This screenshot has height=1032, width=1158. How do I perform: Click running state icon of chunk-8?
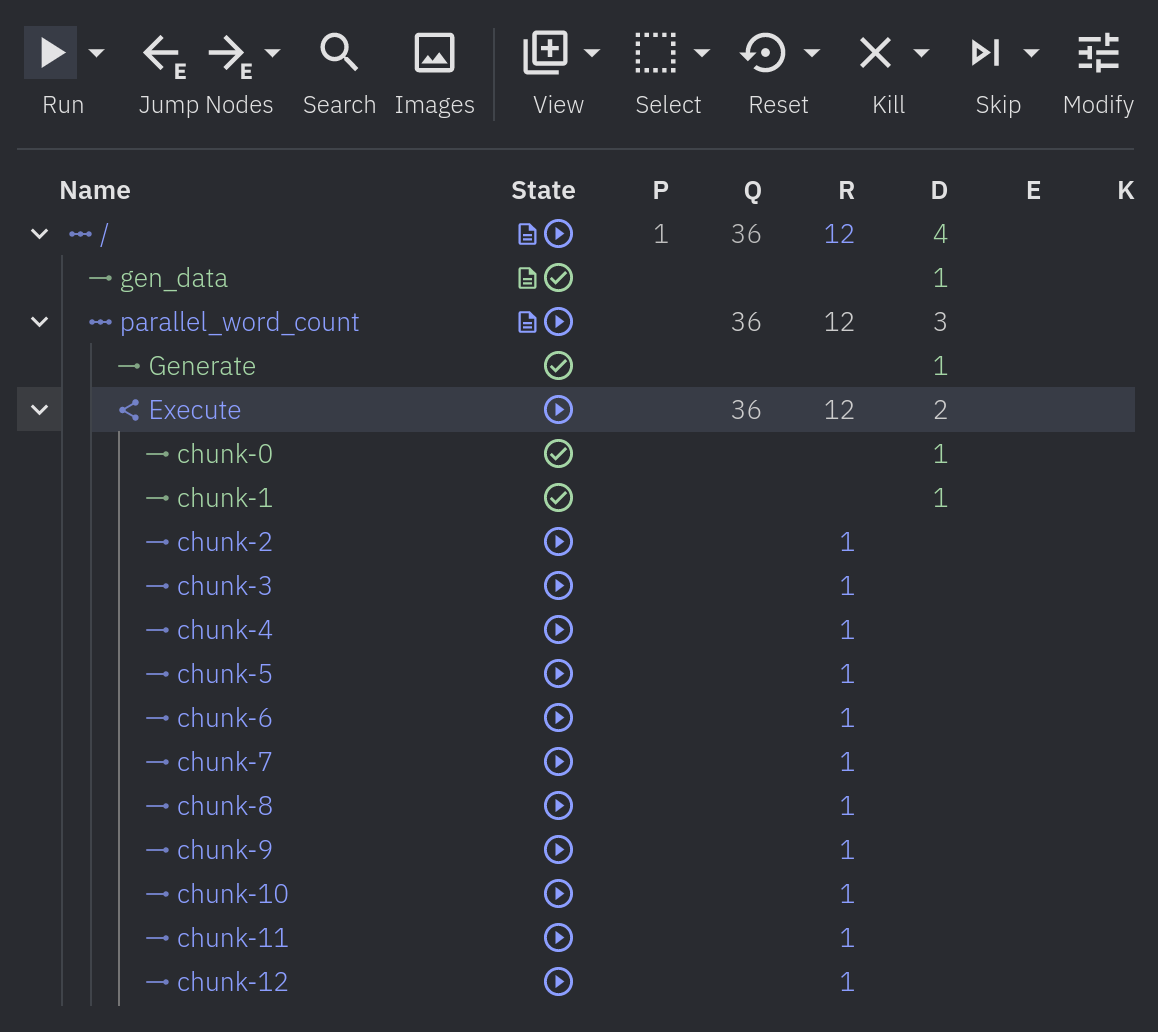coord(558,806)
